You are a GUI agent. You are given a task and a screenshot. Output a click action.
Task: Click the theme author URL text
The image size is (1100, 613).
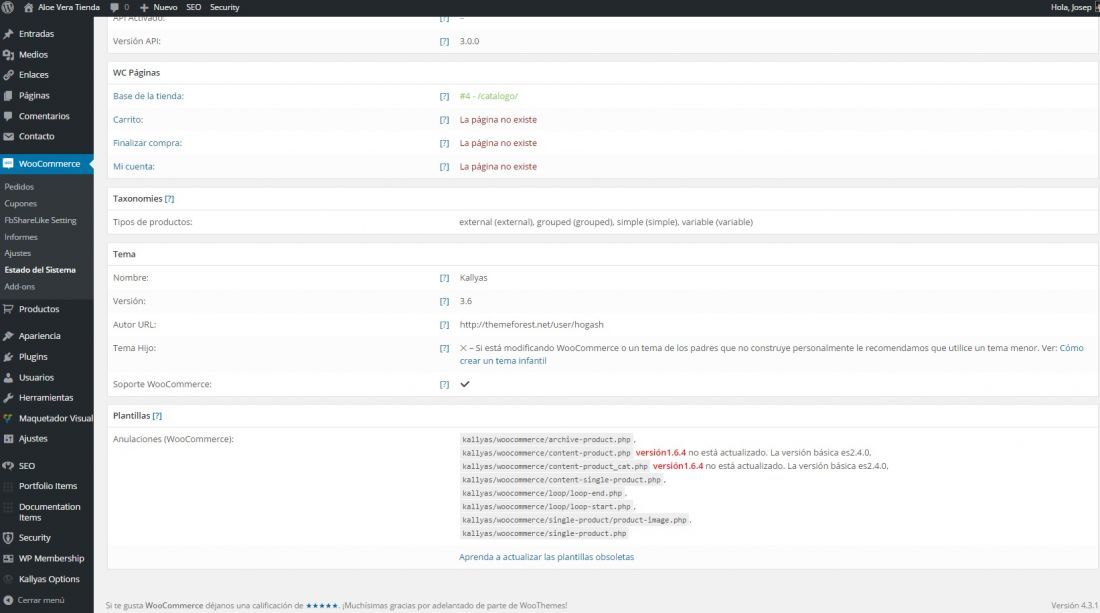(532, 325)
